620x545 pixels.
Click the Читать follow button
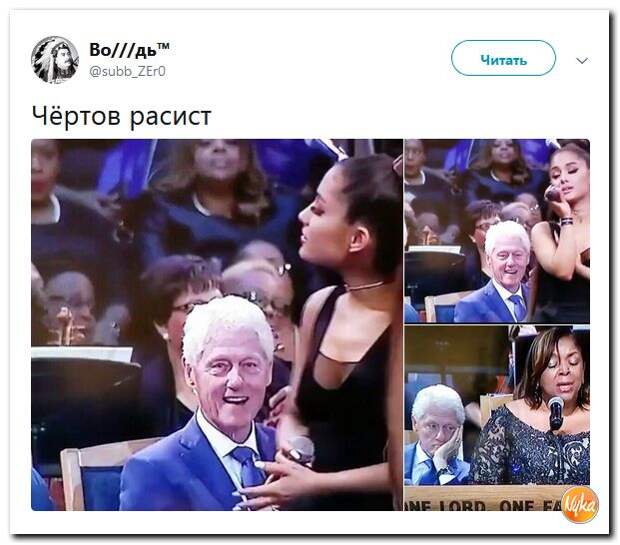[503, 58]
